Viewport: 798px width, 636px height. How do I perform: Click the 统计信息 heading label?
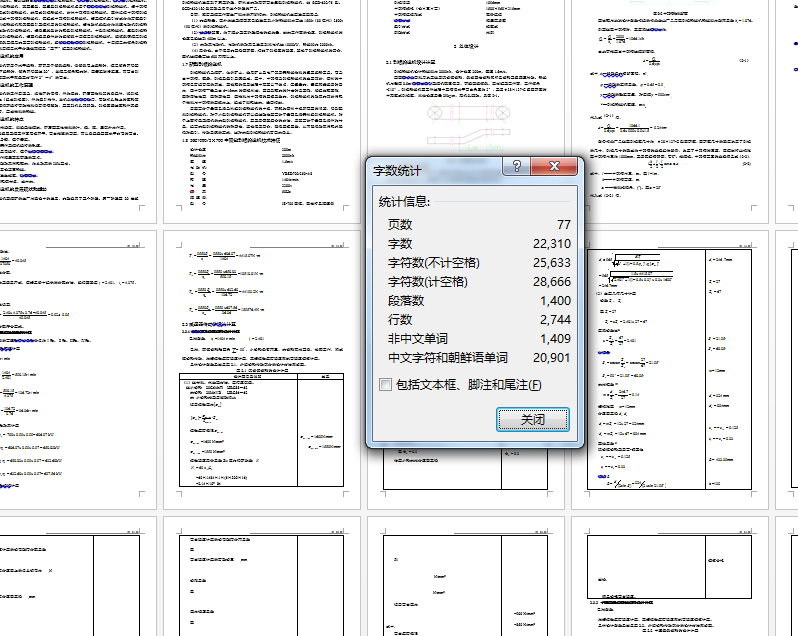(x=404, y=202)
